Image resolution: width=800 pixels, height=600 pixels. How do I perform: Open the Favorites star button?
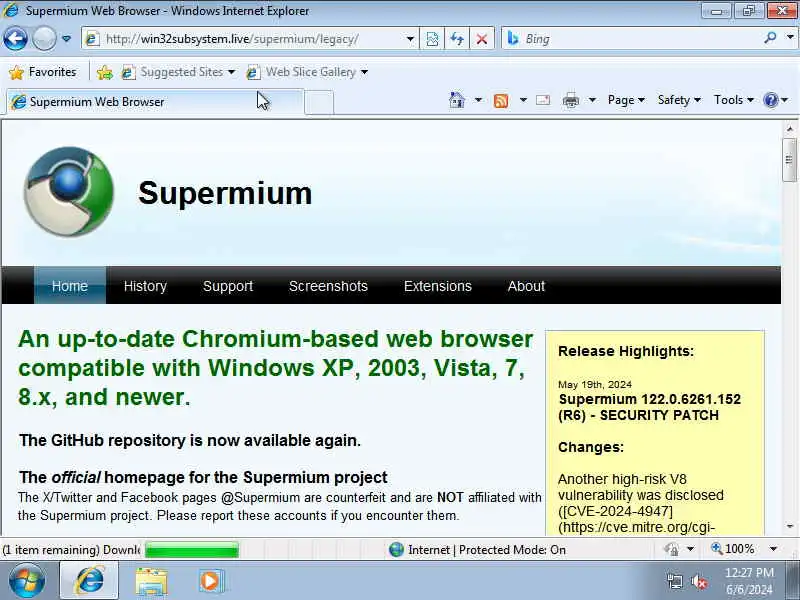pos(43,72)
